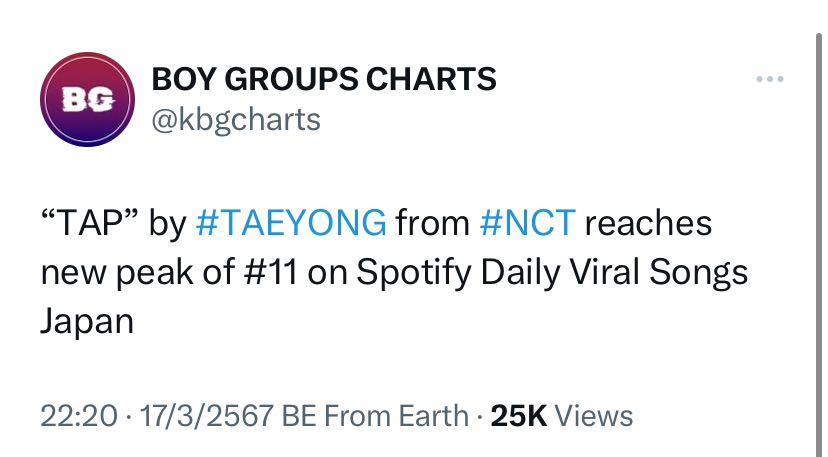The width and height of the screenshot is (828, 457).
Task: Open the BG profile avatar
Action: 87,100
